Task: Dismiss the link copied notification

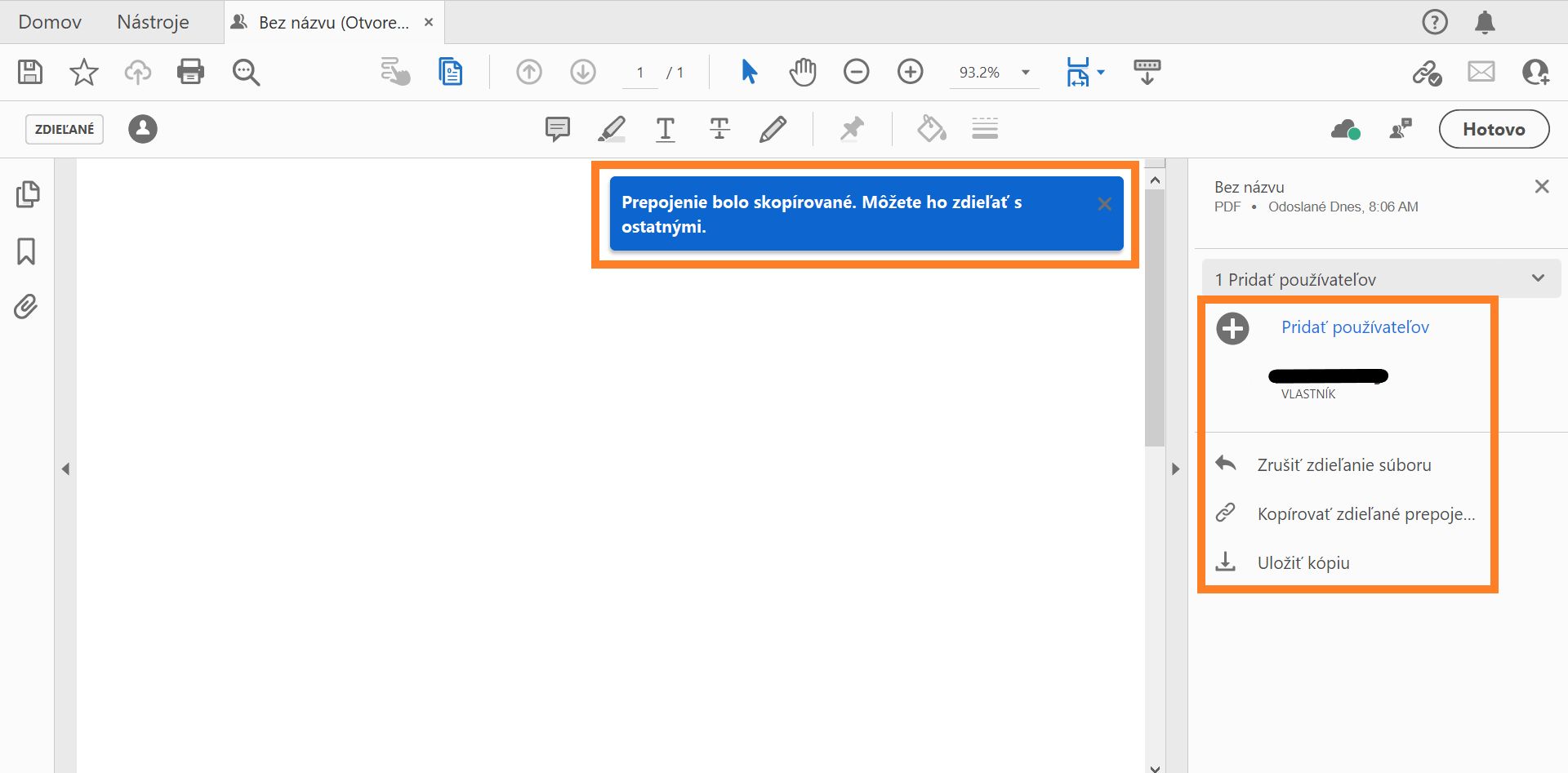Action: click(1105, 204)
